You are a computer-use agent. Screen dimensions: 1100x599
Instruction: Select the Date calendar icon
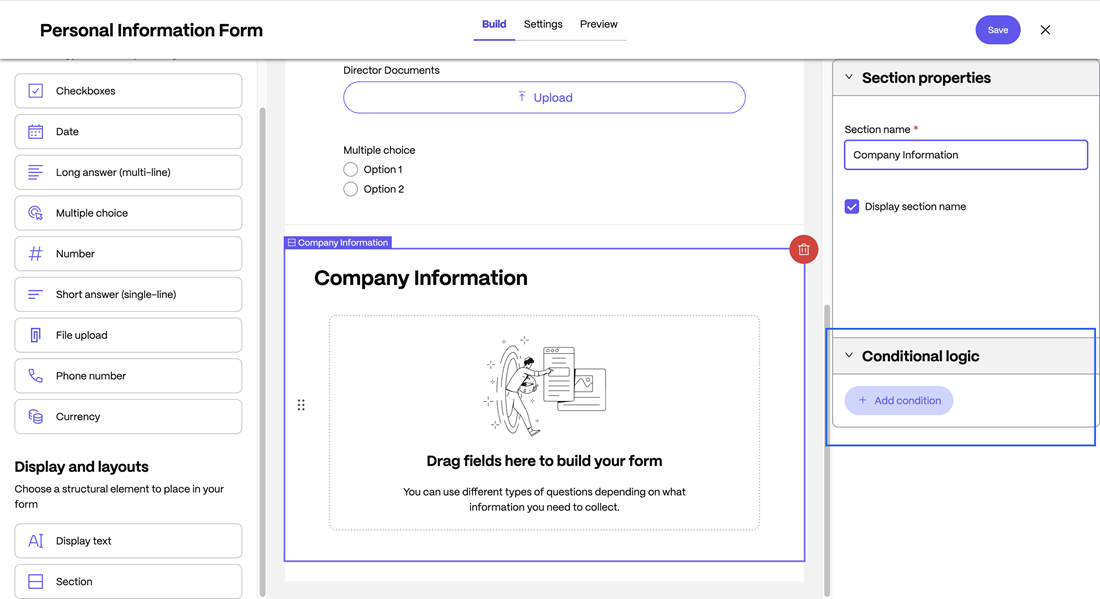click(36, 132)
